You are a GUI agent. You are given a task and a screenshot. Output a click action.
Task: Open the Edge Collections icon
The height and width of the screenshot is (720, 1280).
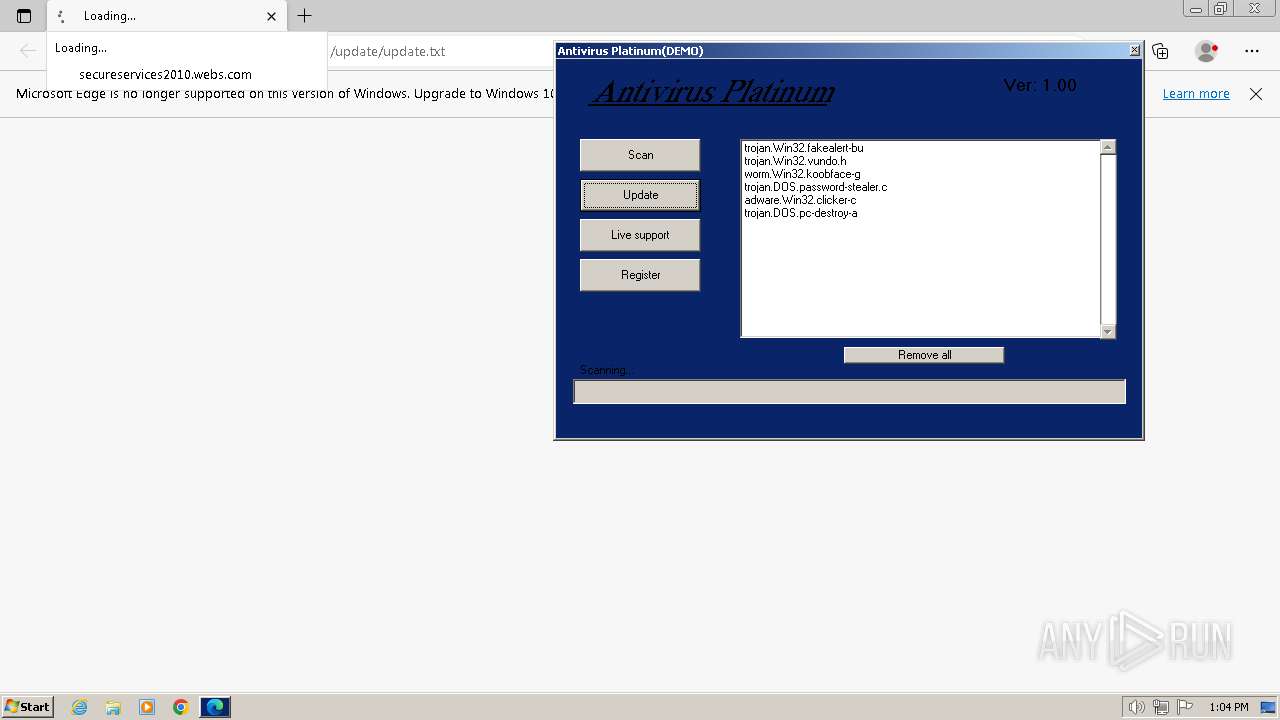pos(1160,51)
